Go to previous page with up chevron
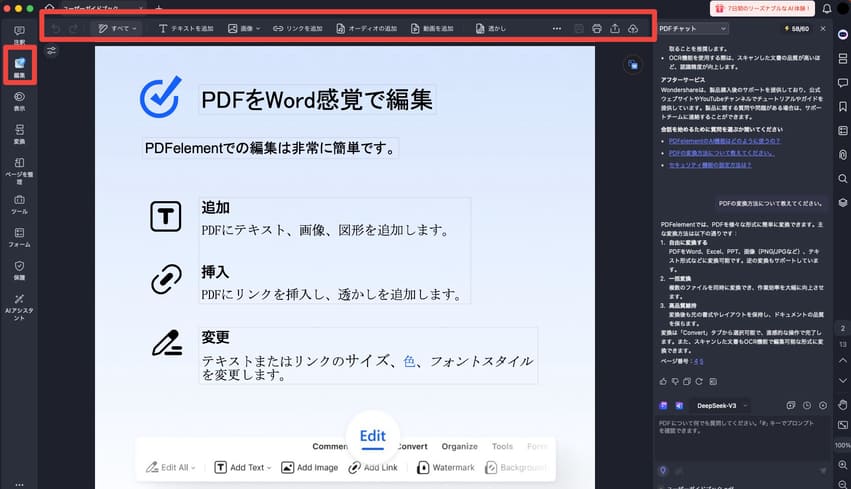Image resolution: width=851 pixels, height=489 pixels. 843,360
